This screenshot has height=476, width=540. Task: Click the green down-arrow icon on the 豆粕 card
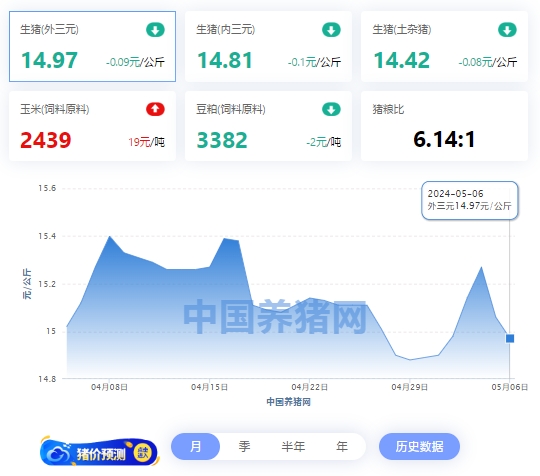click(x=331, y=109)
